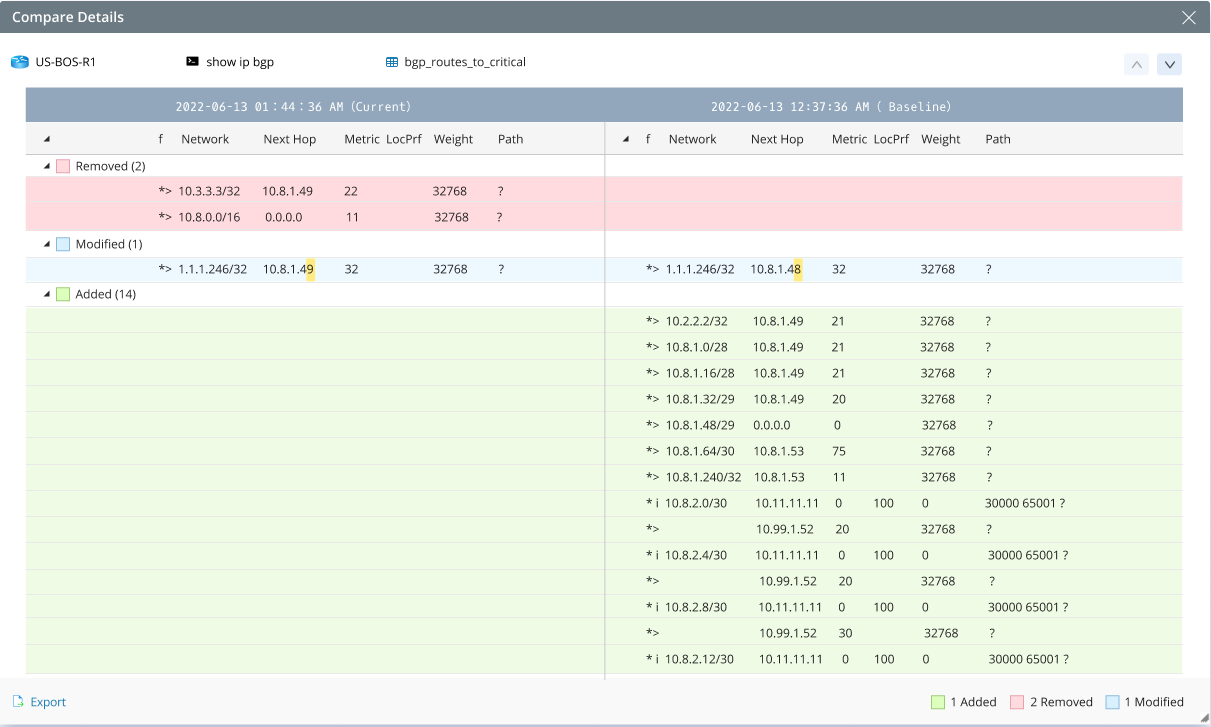1211x727 pixels.
Task: Select added route 10.8.1.16/28
Action: [700, 373]
